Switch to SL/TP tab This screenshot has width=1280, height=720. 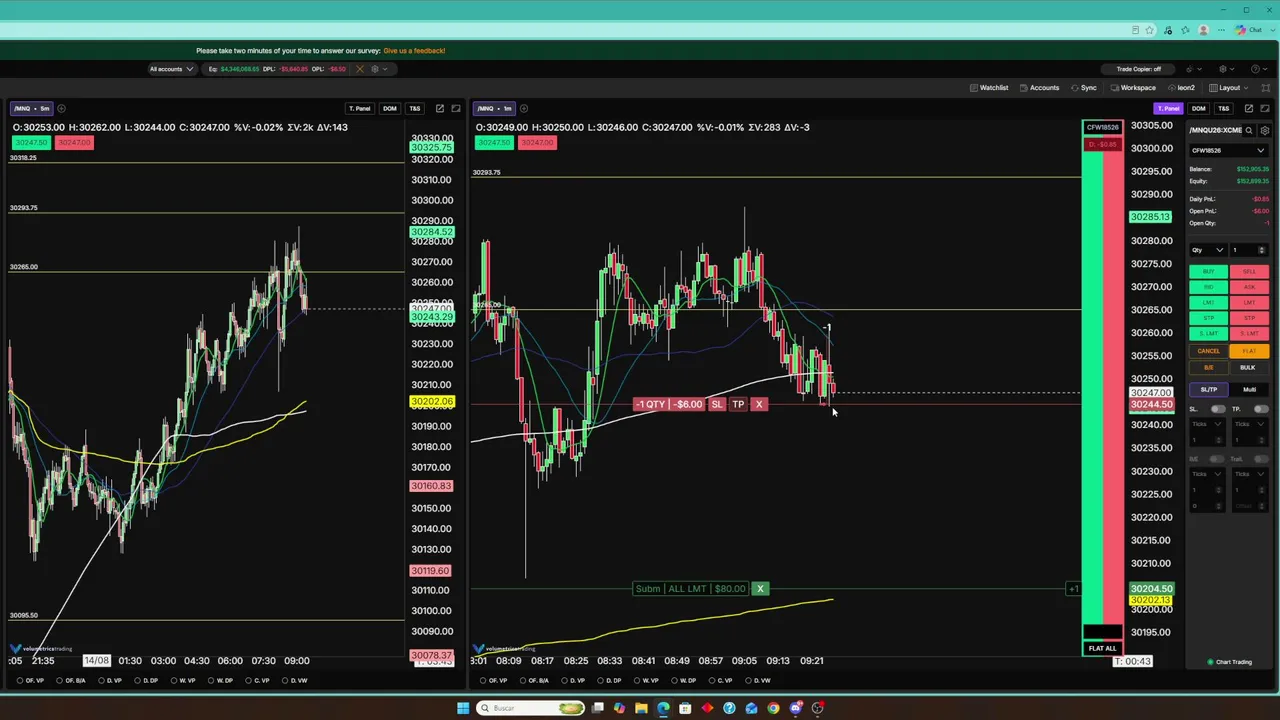pos(1208,390)
